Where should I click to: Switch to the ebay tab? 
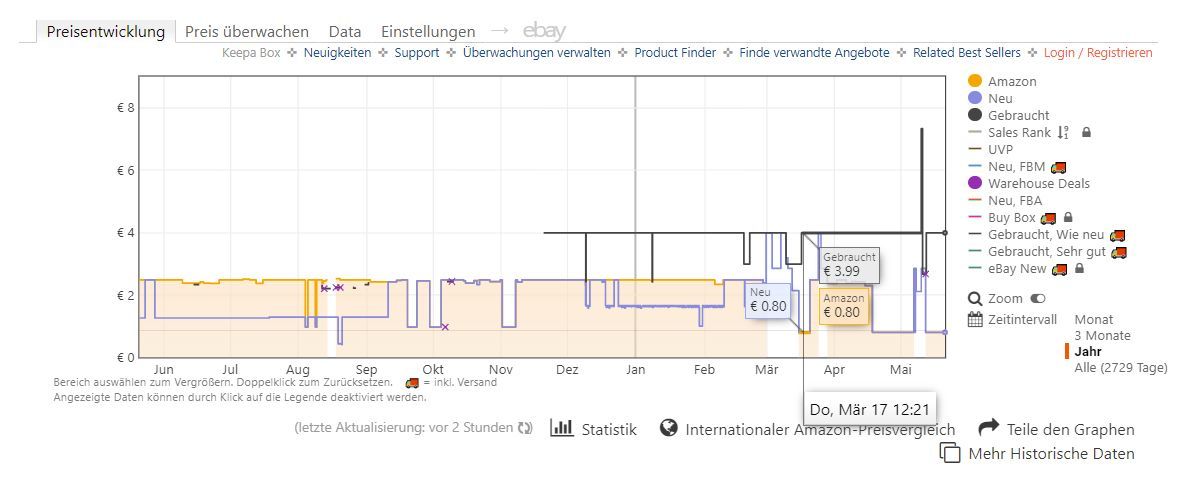544,31
